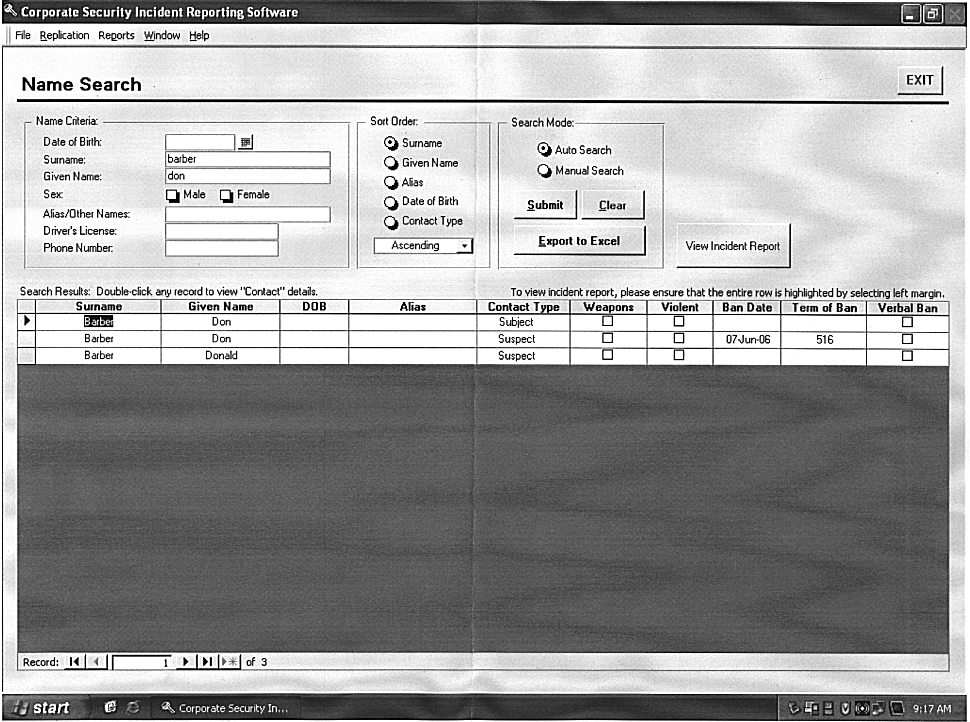Click the Corporate Security taskbar button
The width and height of the screenshot is (970, 722).
225,708
